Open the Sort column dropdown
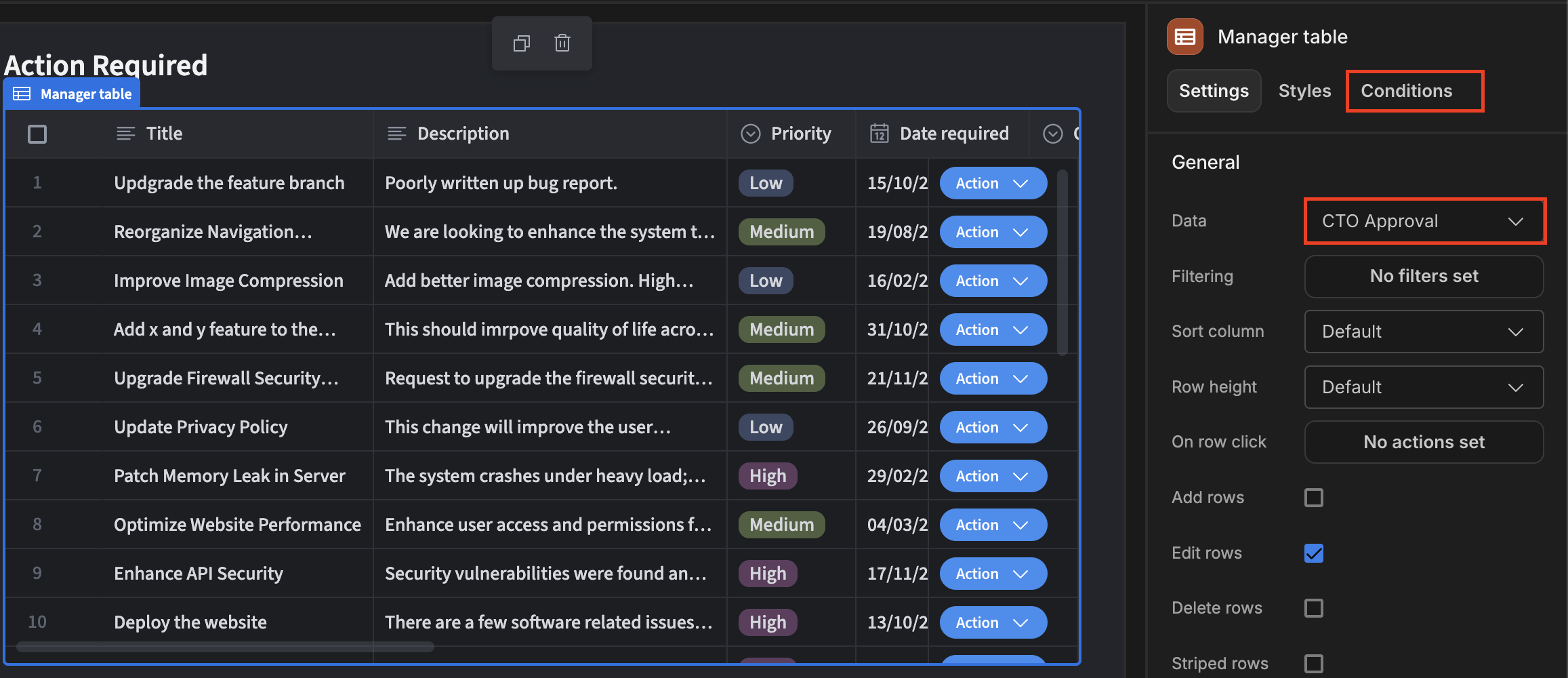The image size is (1568, 678). click(1424, 332)
